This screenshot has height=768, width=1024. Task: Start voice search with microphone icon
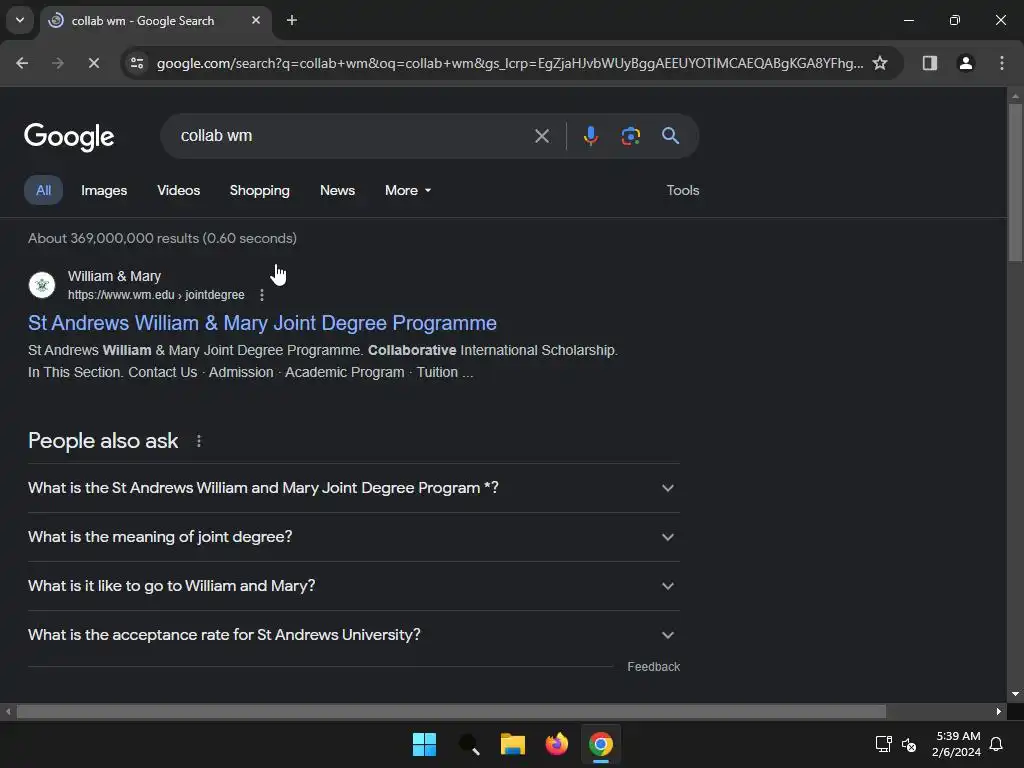point(590,136)
